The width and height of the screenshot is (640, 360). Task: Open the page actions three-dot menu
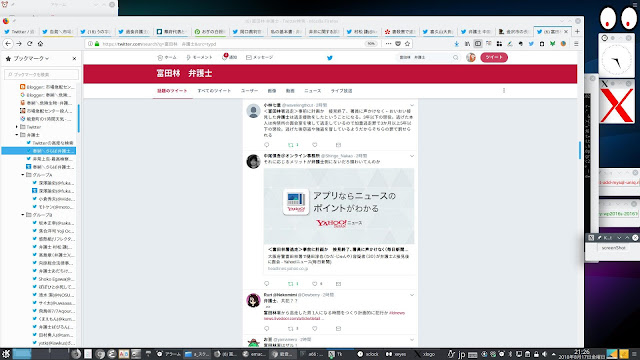(x=388, y=44)
